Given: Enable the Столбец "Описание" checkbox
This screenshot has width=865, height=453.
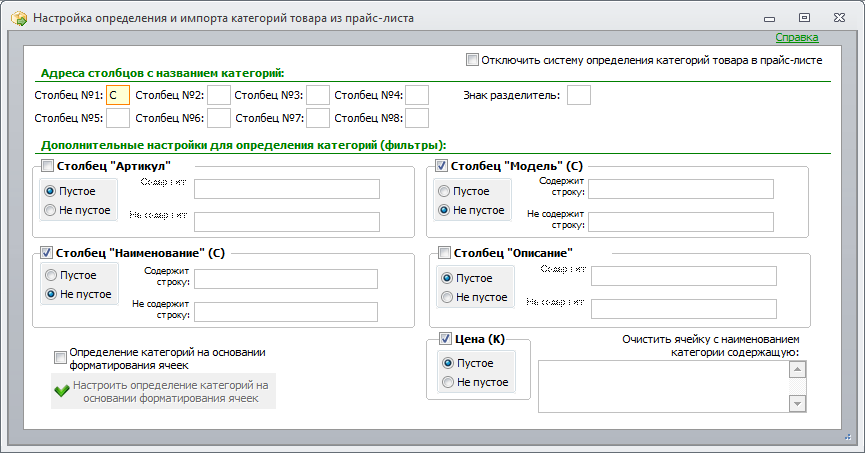Looking at the screenshot, I should (x=445, y=253).
